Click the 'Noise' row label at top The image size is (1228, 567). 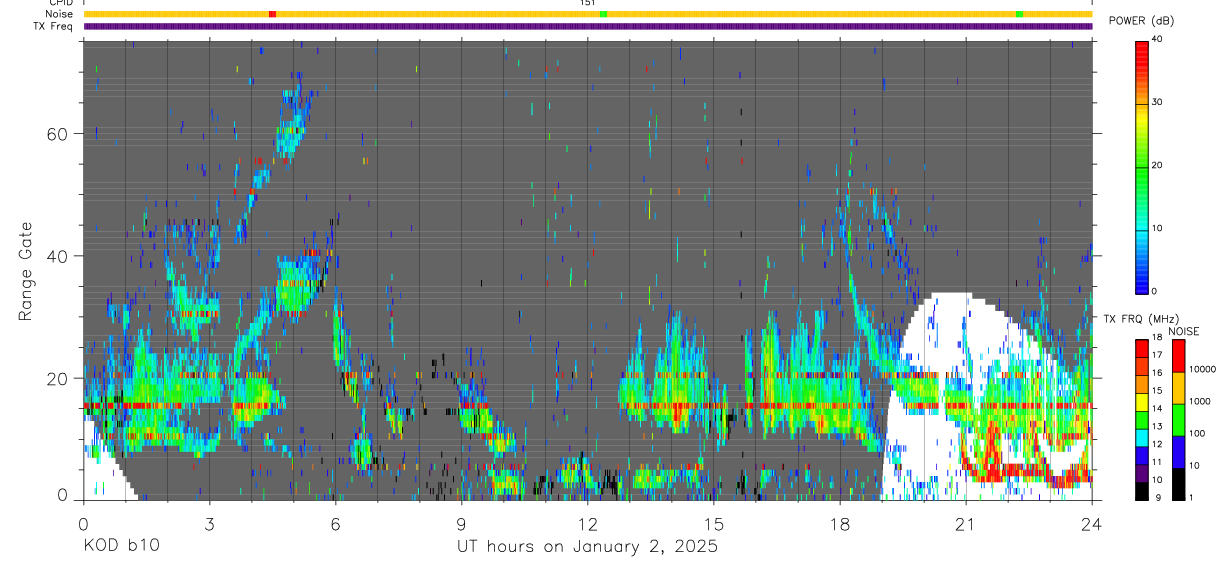(59, 14)
